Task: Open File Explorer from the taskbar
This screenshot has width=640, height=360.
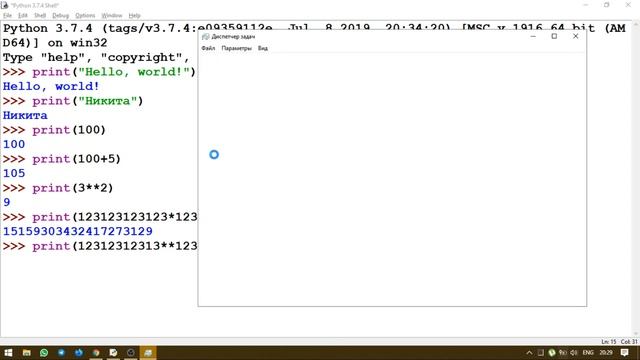Action: pyautogui.click(x=27, y=353)
